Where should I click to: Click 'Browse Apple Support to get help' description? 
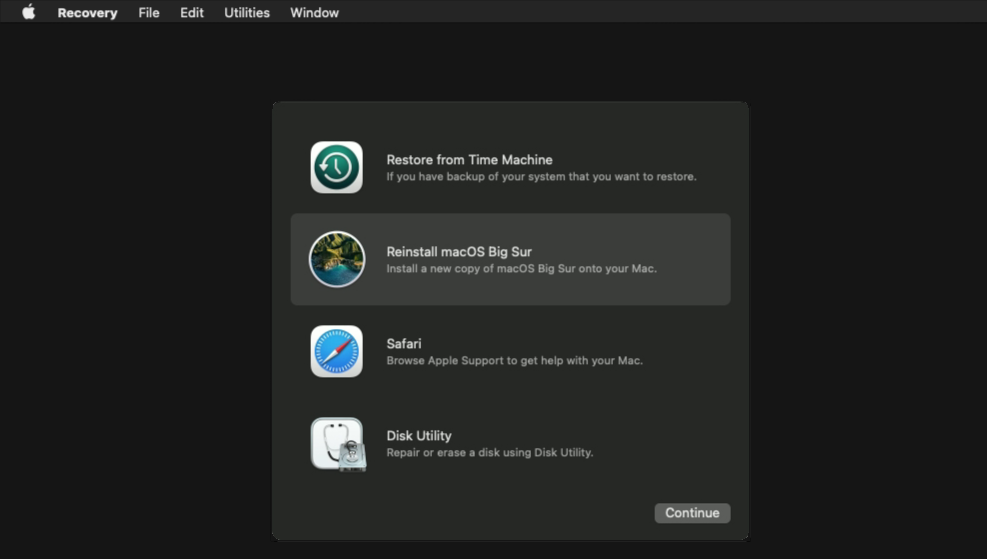pyautogui.click(x=515, y=361)
